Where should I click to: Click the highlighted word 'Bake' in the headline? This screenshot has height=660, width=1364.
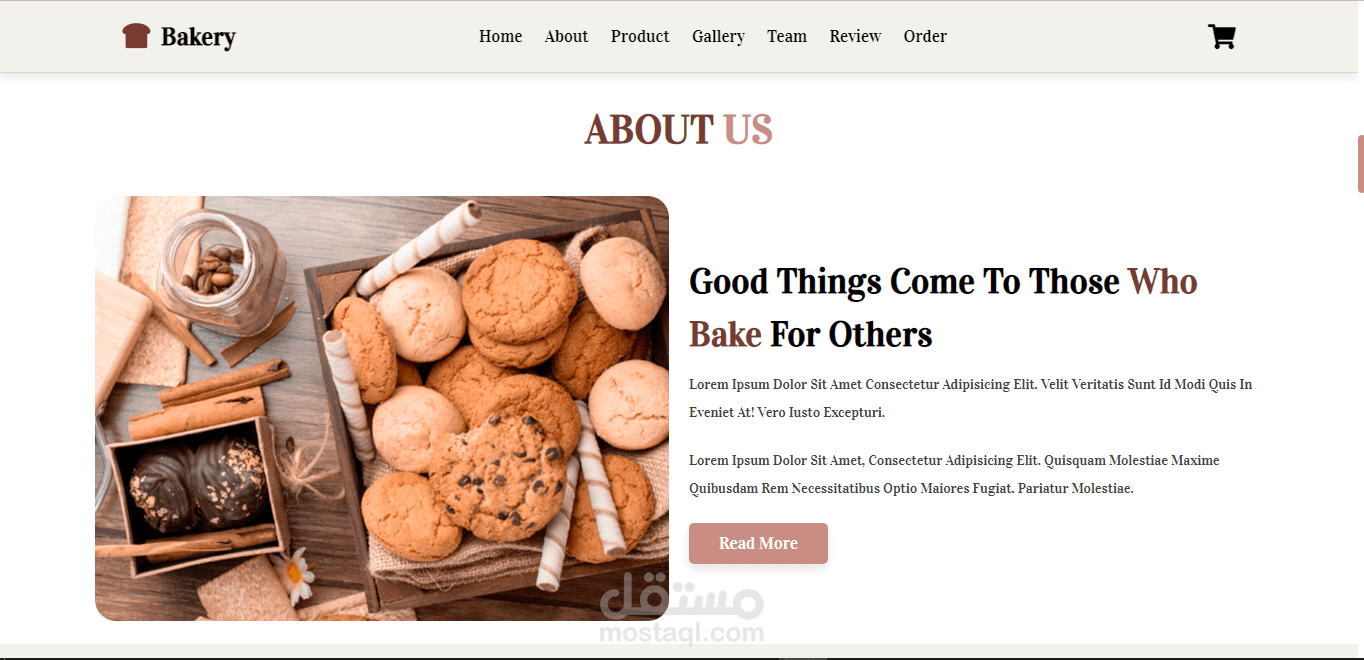[x=725, y=334]
